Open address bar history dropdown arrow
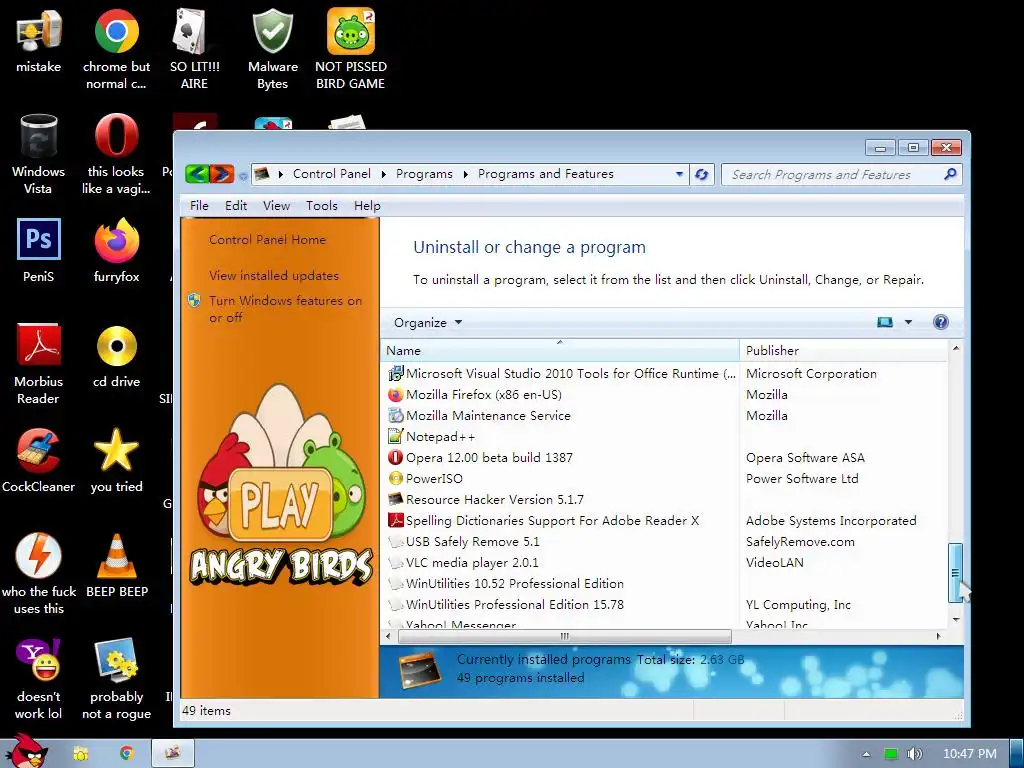 (679, 174)
